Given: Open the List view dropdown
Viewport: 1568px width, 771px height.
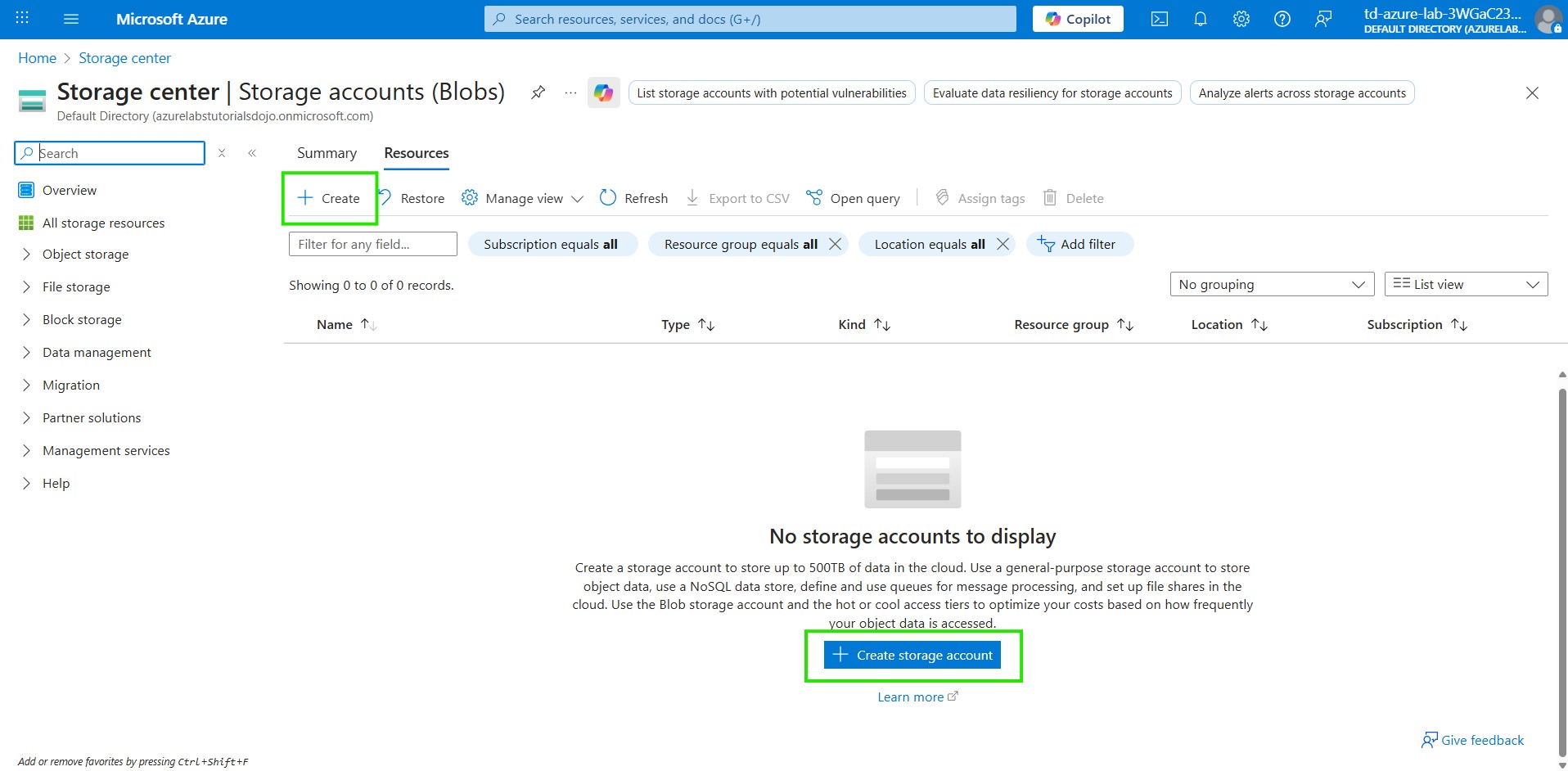Looking at the screenshot, I should 1465,284.
